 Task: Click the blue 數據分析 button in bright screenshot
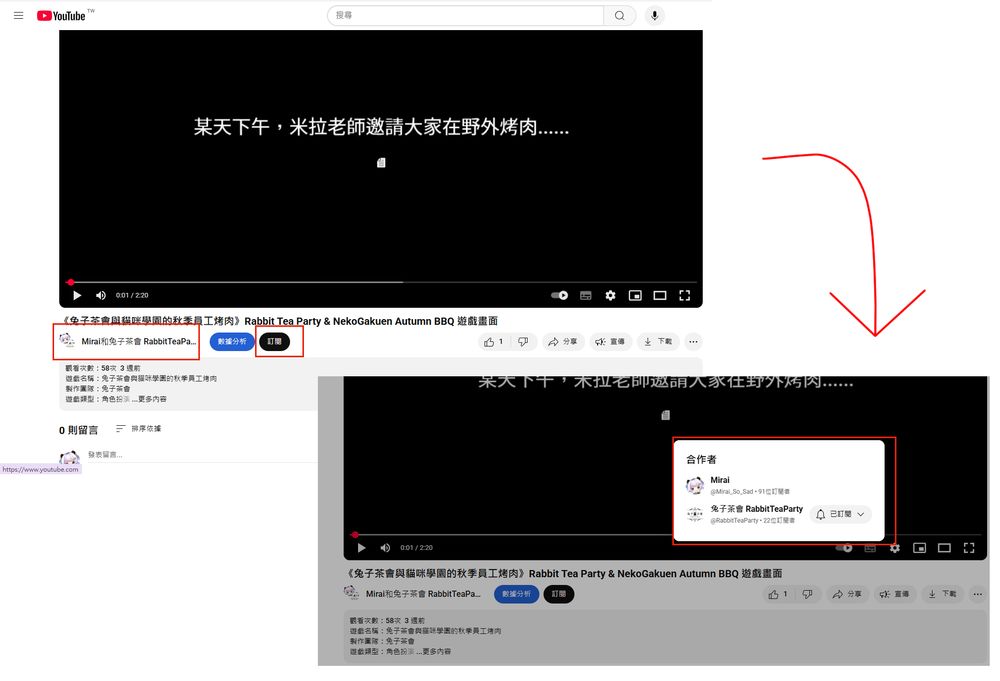(232, 341)
